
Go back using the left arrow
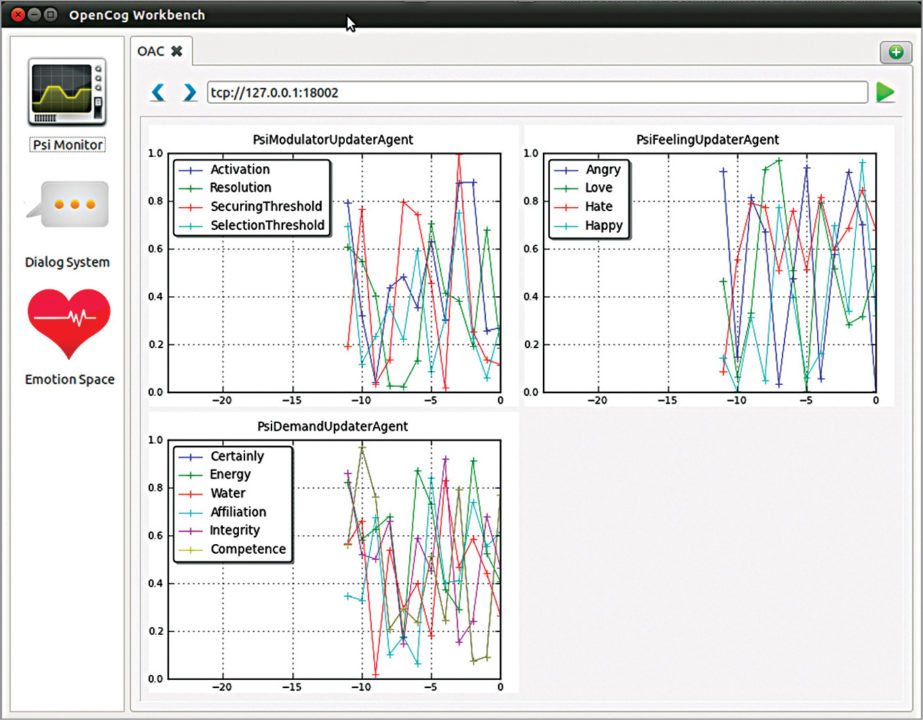tap(158, 93)
